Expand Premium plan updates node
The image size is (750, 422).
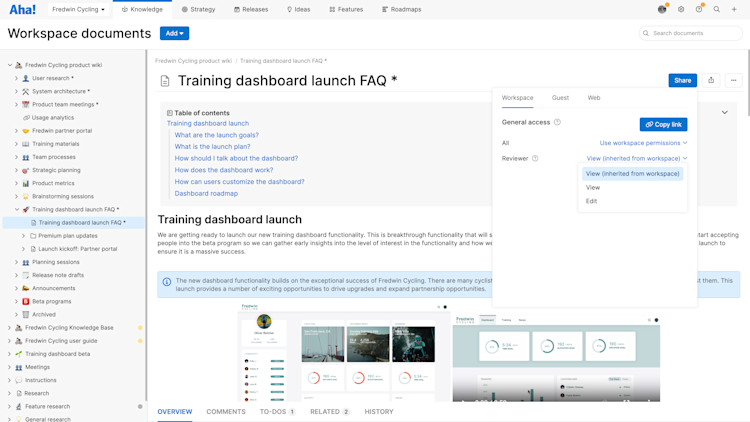tap(23, 235)
